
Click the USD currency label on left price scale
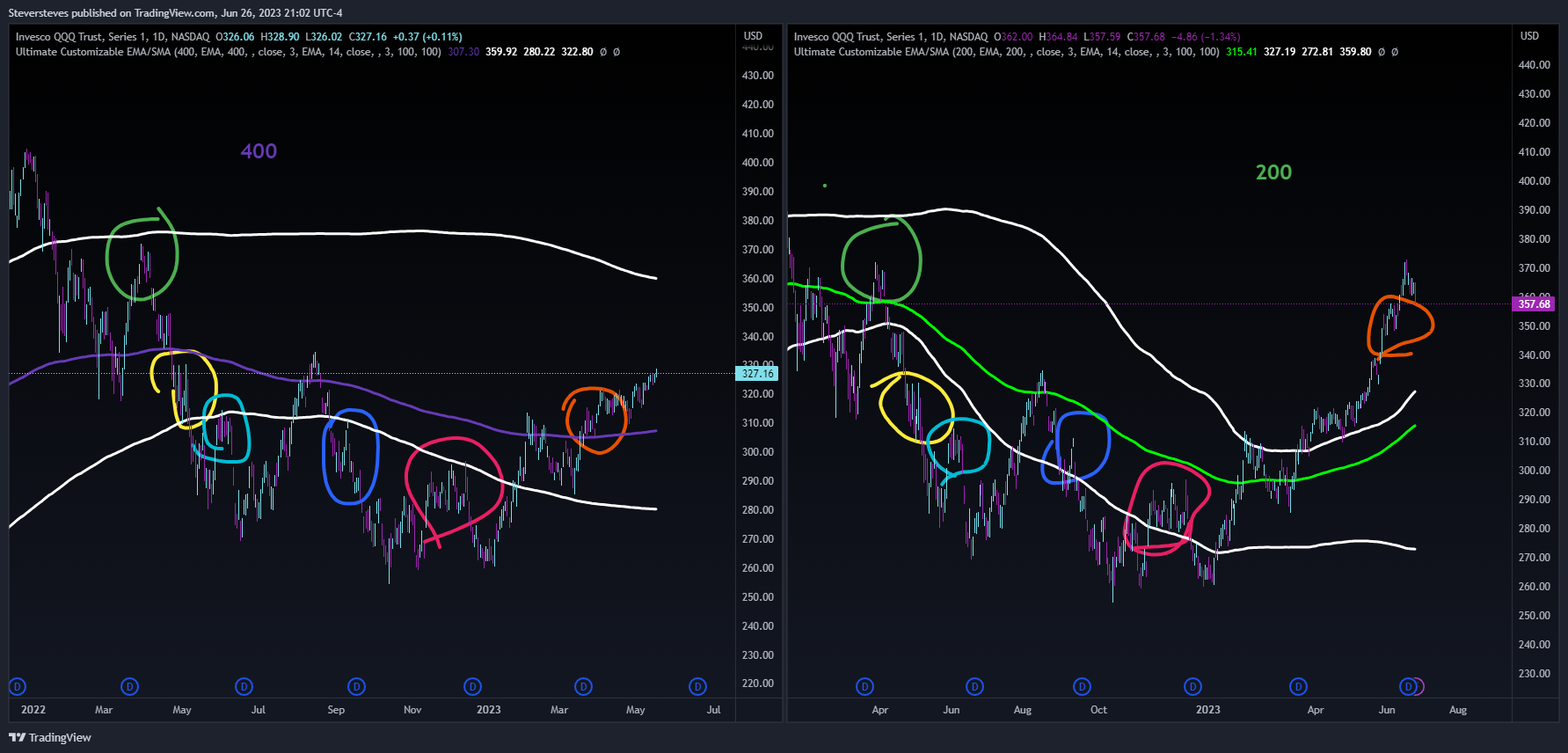point(753,36)
